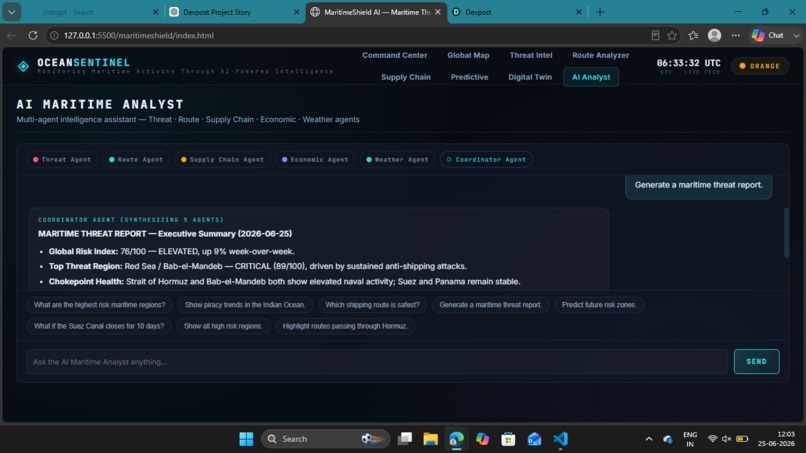Screen dimensions: 806x453
Task: Open Microsoft Edge from the taskbar
Action: 456,439
